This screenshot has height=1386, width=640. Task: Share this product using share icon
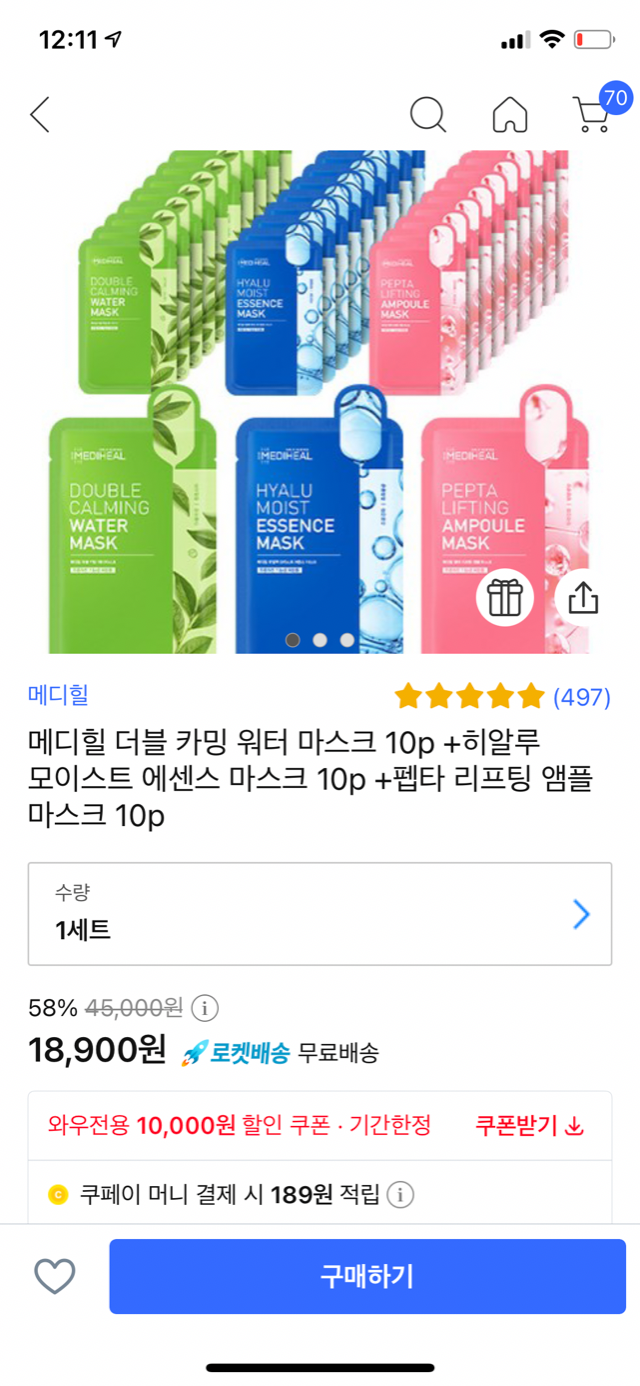(x=583, y=597)
